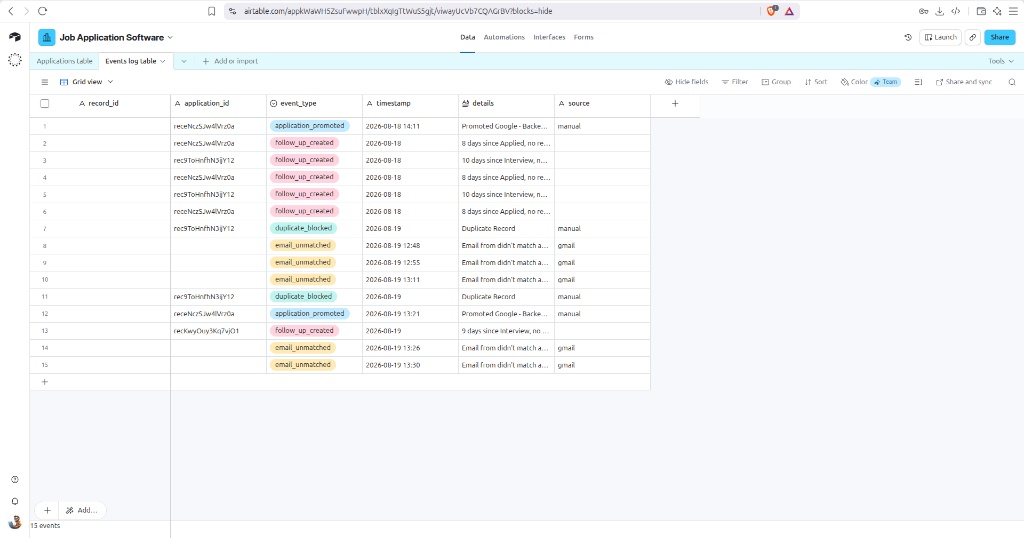The image size is (1024, 538).
Task: Click the '9 days since Interview' details cell
Action: (x=506, y=331)
